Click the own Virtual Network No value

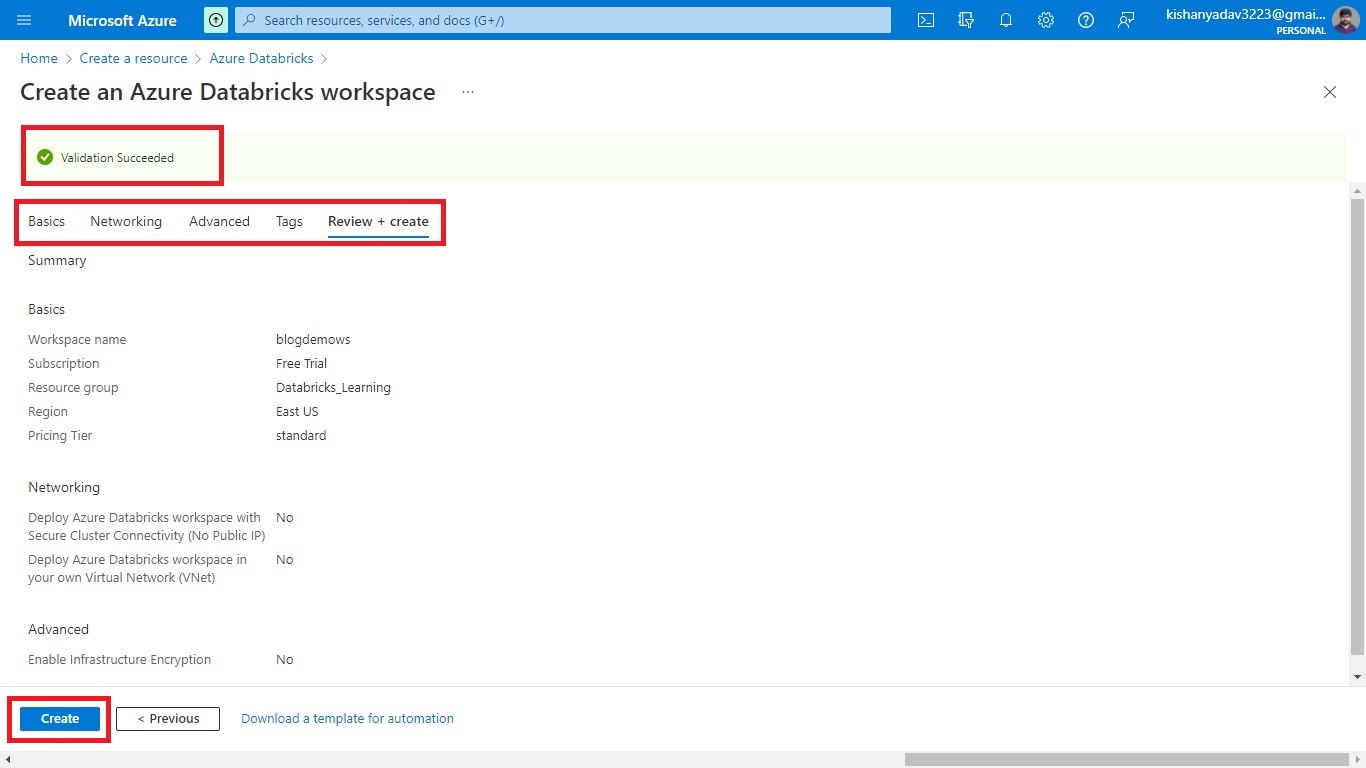(284, 559)
